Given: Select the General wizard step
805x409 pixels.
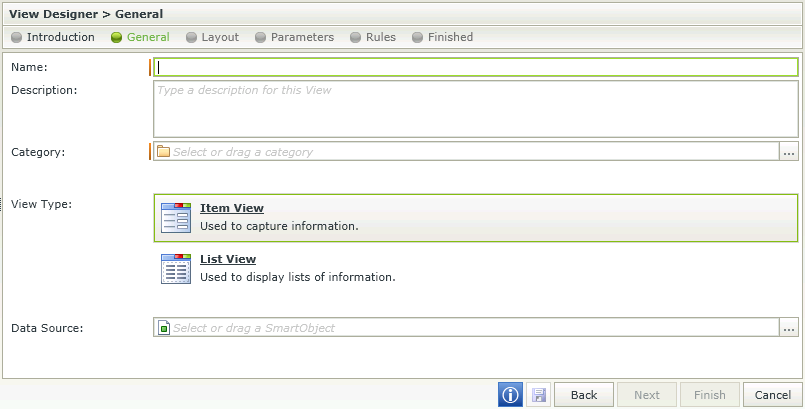Looking at the screenshot, I should [x=140, y=37].
